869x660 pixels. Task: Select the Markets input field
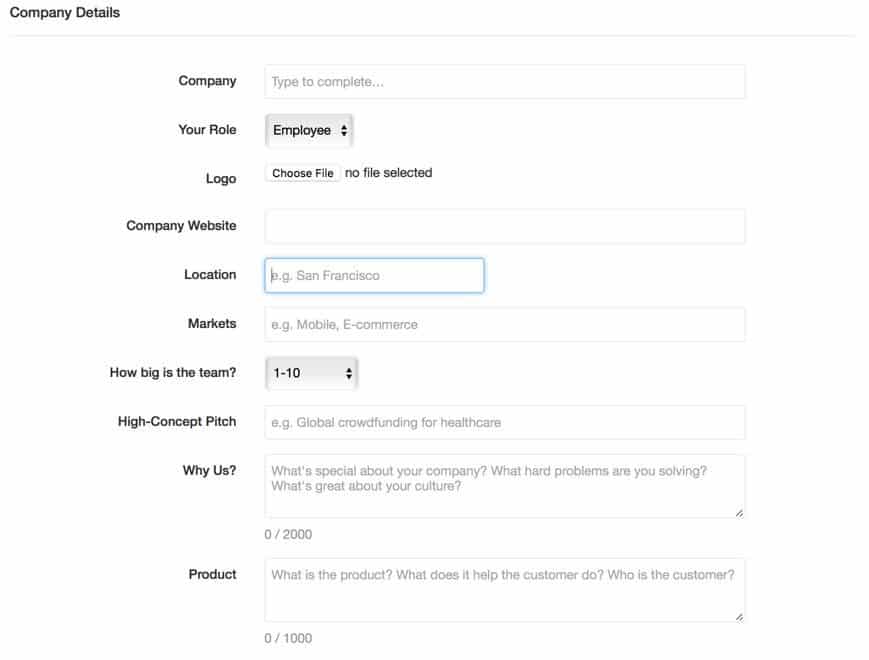pos(504,324)
